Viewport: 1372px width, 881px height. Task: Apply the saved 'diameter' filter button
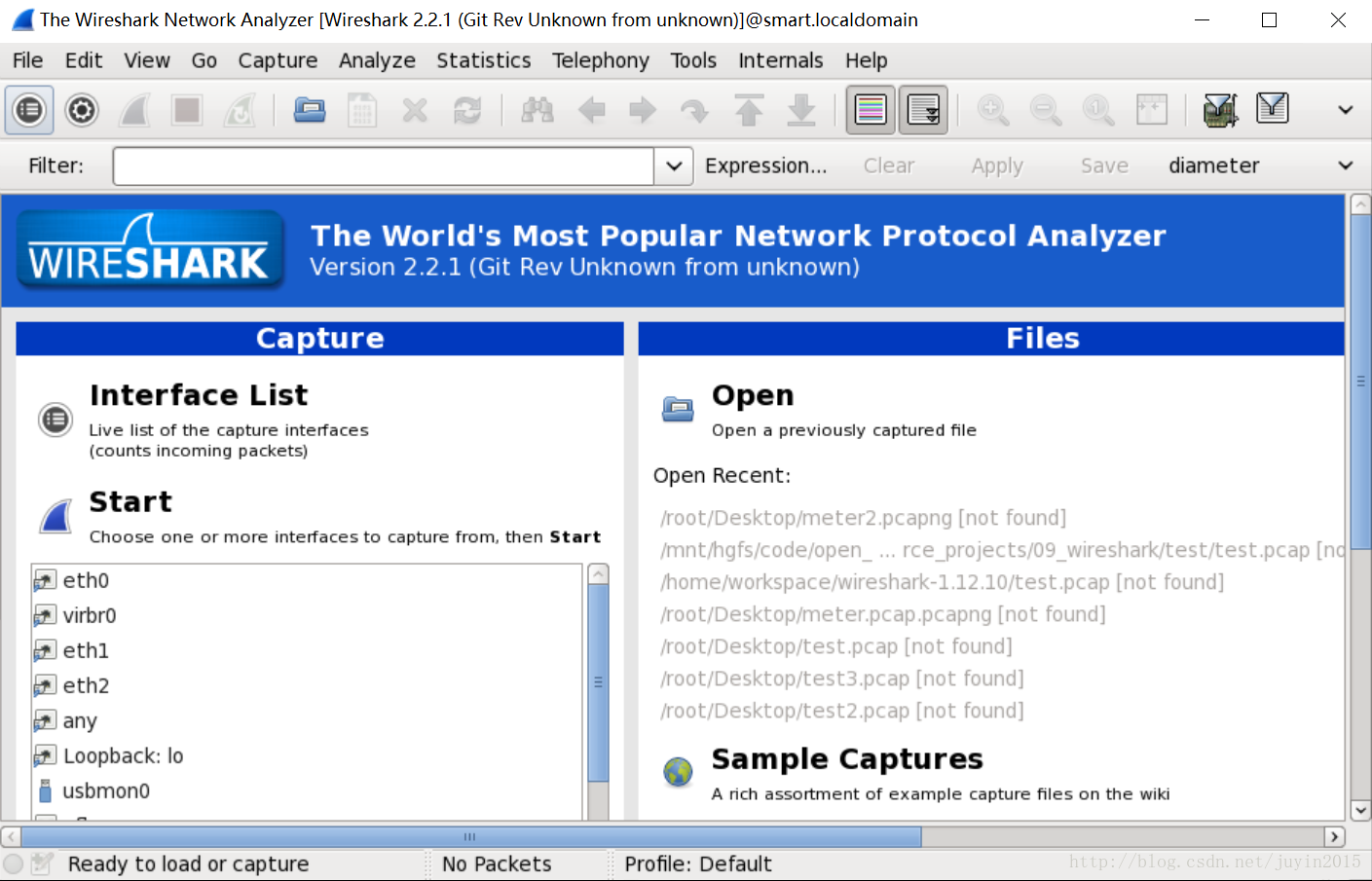pos(1214,165)
